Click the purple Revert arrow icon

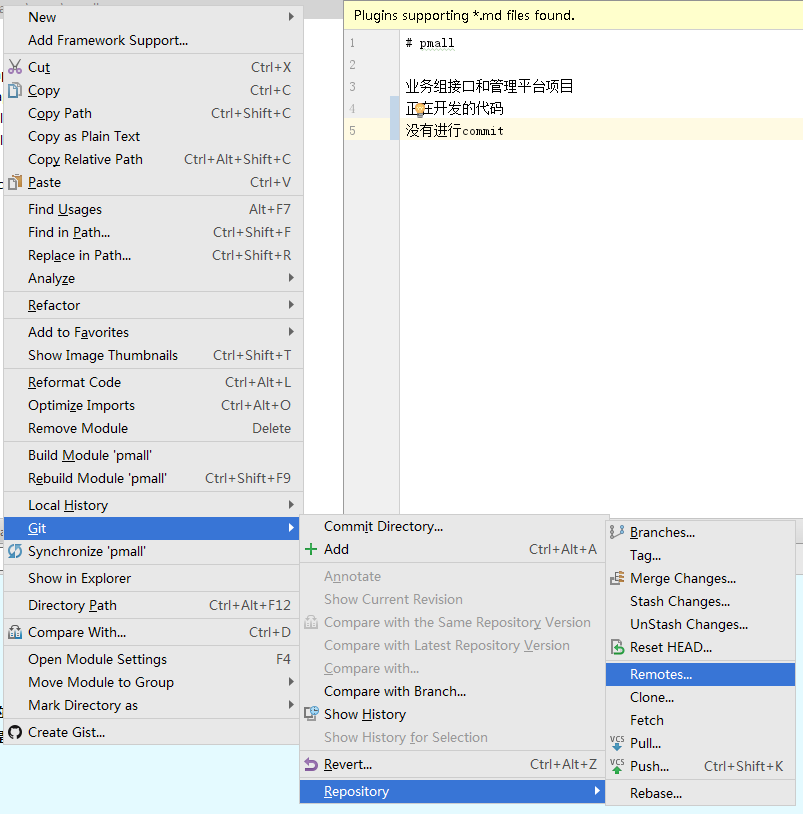tap(311, 764)
